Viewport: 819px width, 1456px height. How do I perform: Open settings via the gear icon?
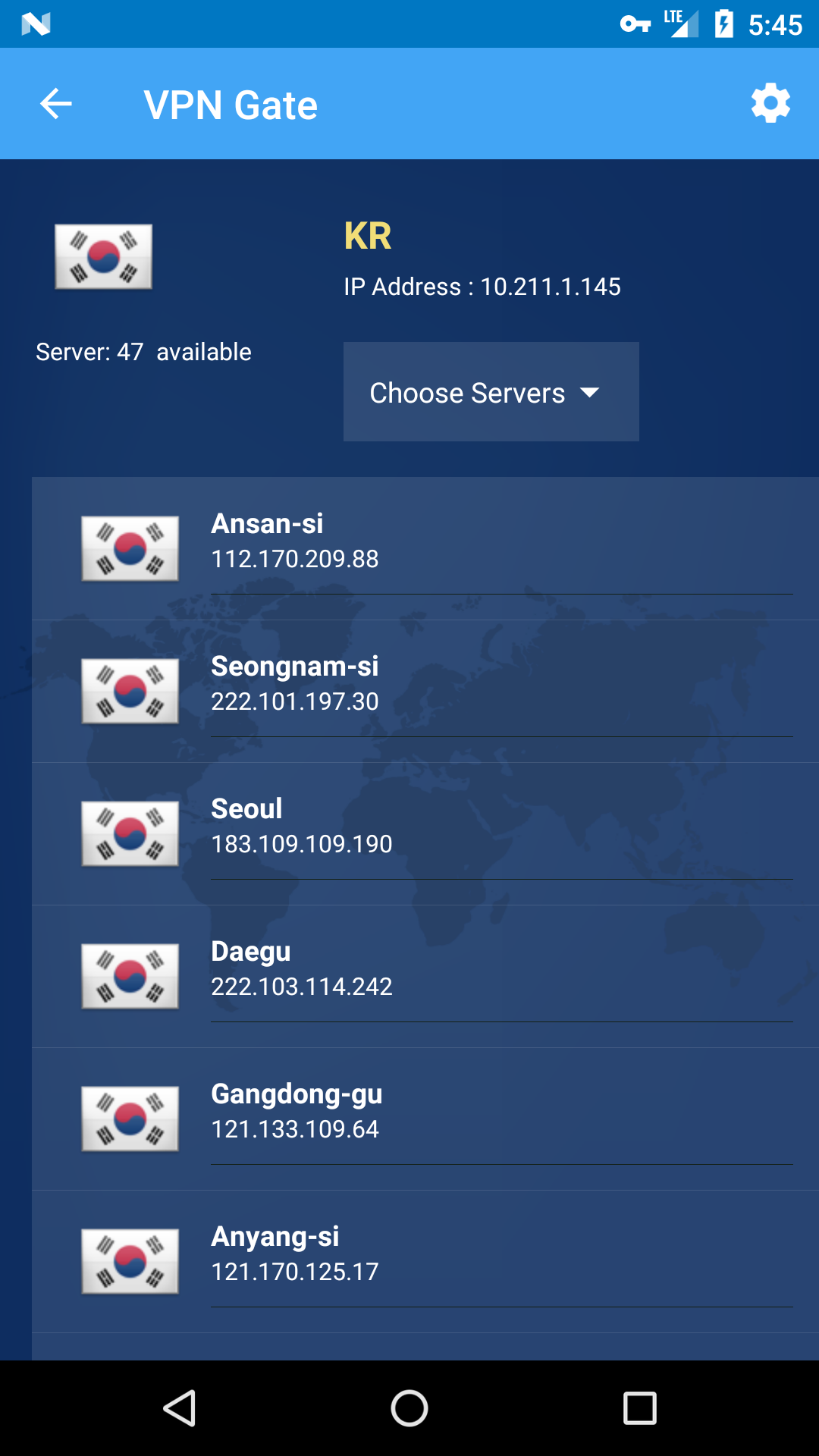tap(770, 103)
